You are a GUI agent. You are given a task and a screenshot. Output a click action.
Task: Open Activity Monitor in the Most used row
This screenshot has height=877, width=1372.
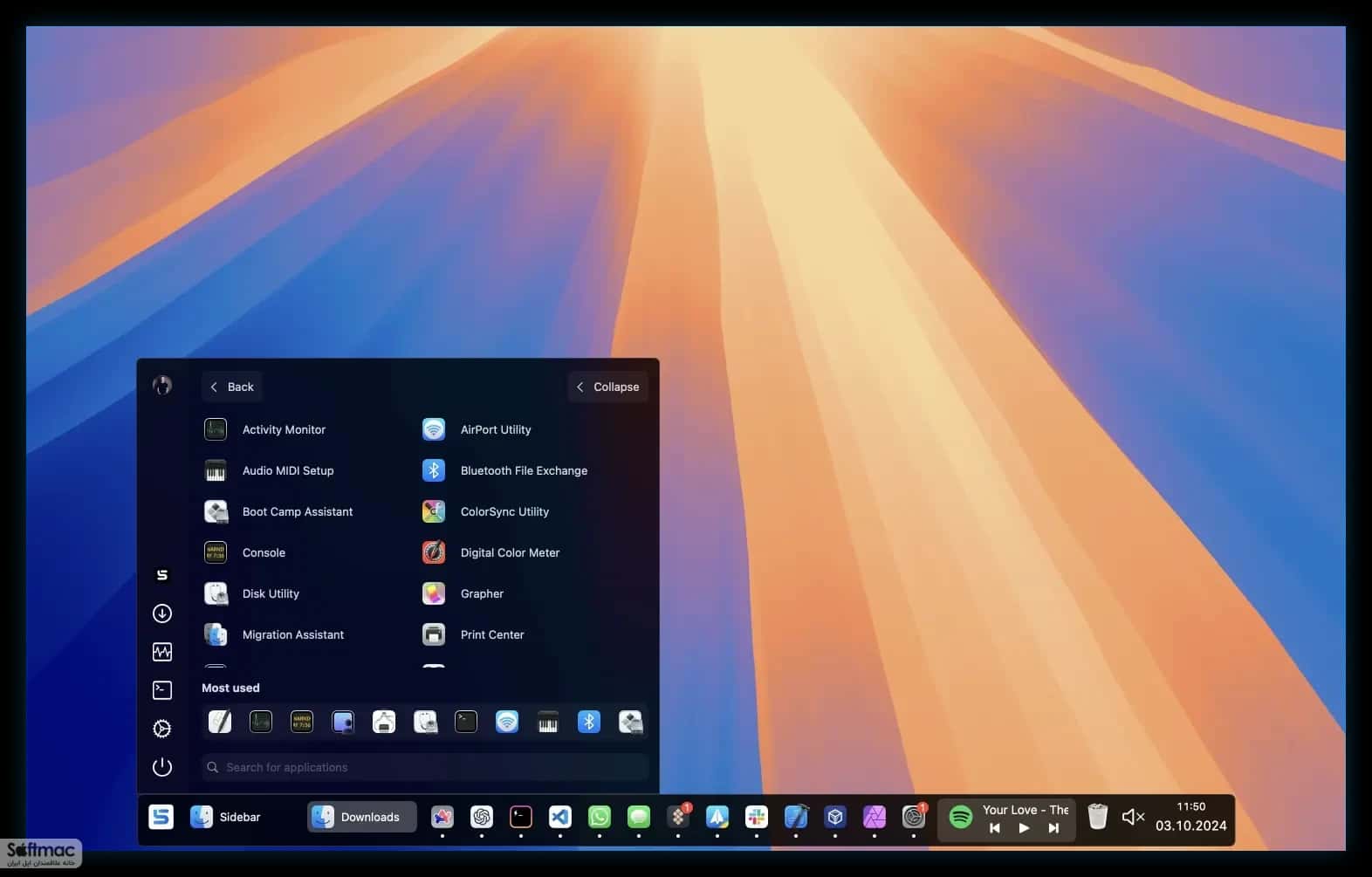coord(261,722)
